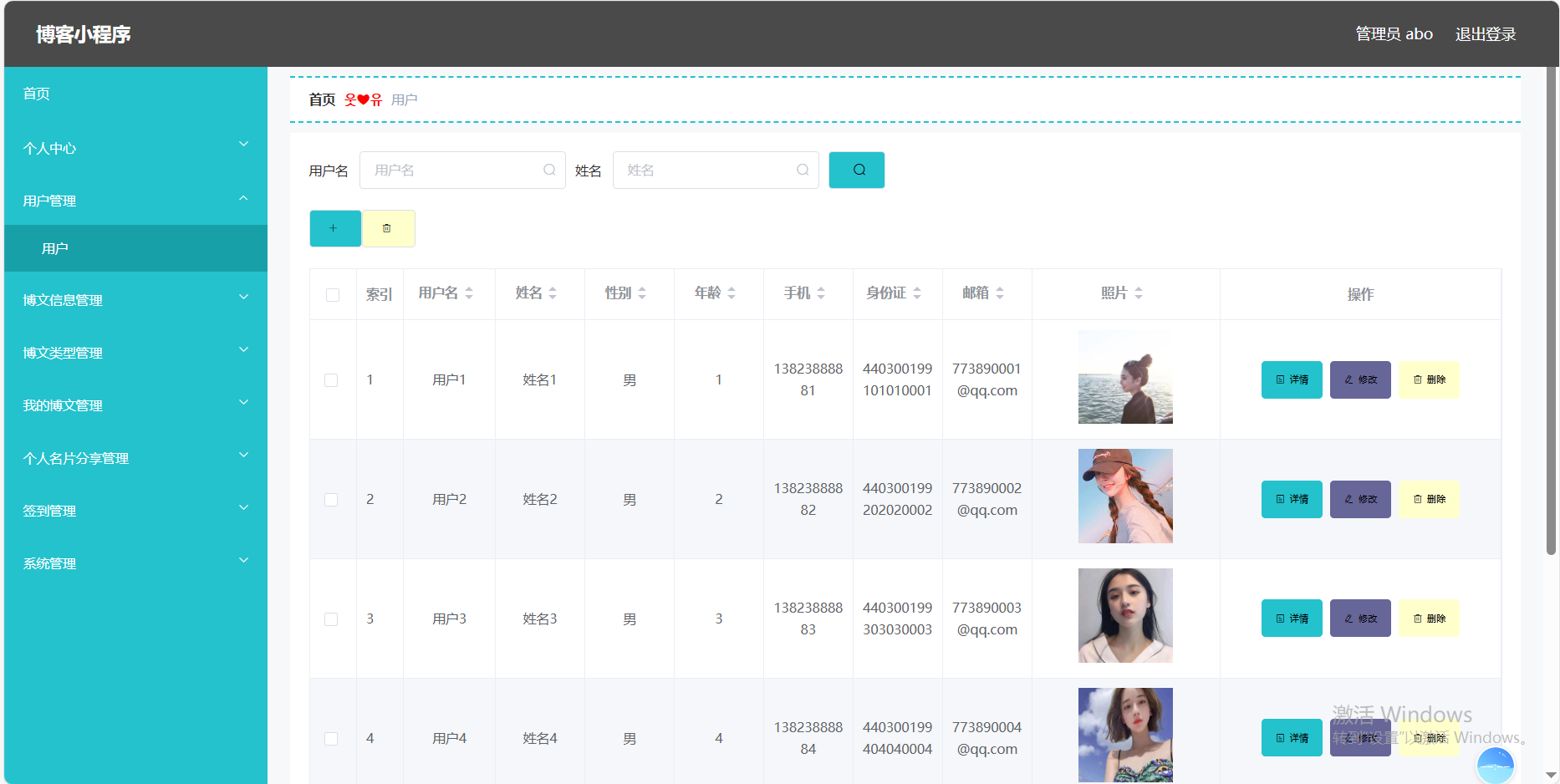Open 详情 for 用户3 row
This screenshot has width=1560, height=784.
[1292, 619]
